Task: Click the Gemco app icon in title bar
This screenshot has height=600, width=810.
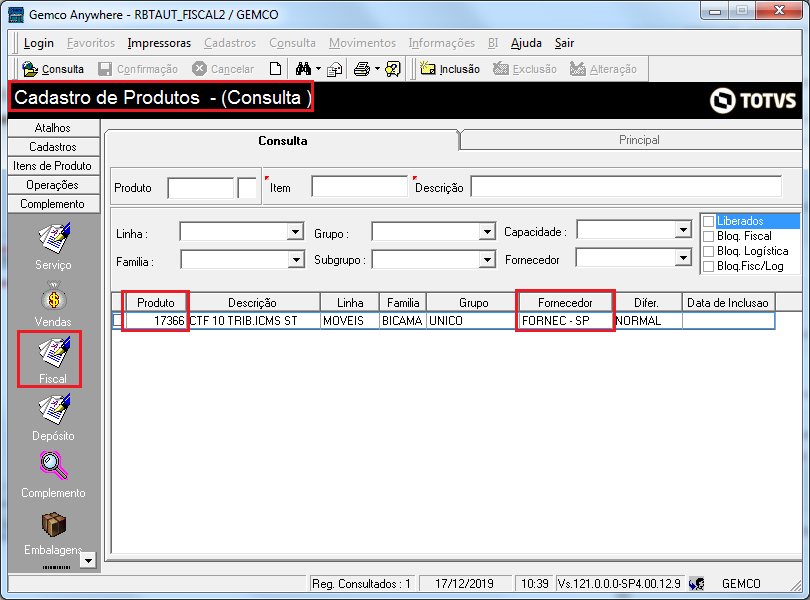Action: point(15,14)
